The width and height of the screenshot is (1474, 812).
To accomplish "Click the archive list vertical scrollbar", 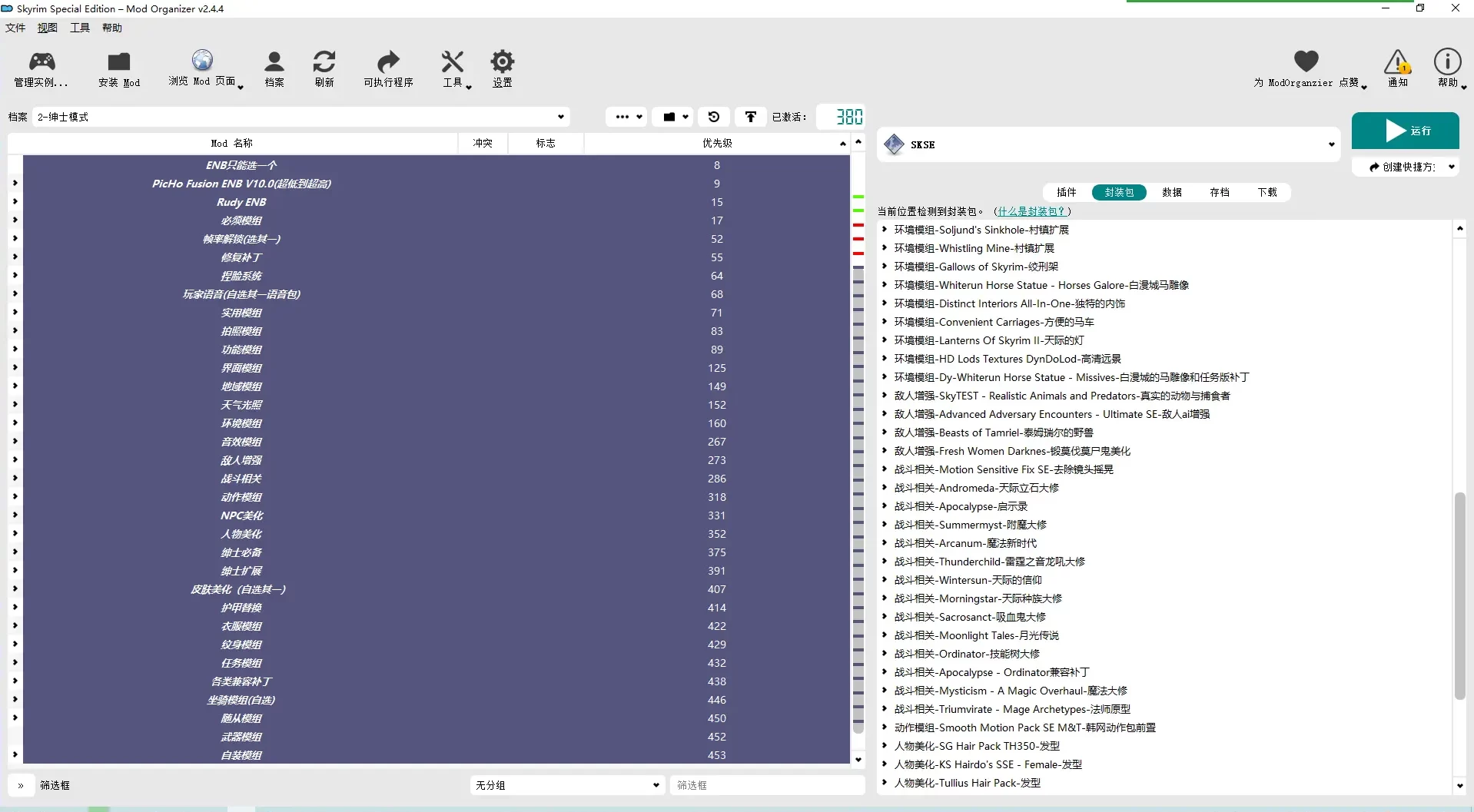I will click(1459, 595).
